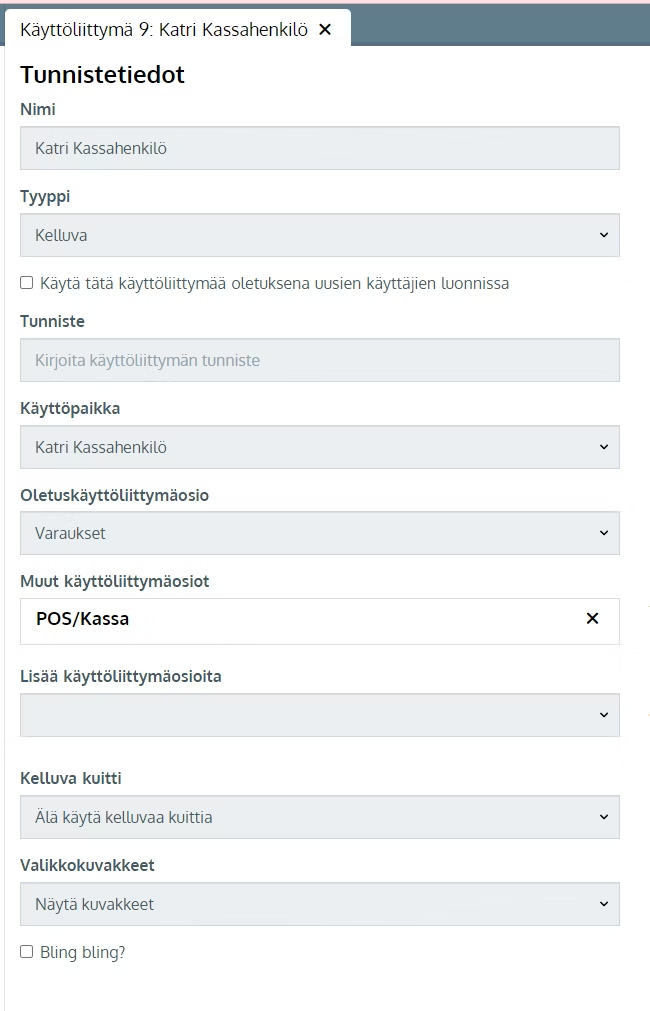Image resolution: width=650 pixels, height=1011 pixels.
Task: Click the Käyttöpaikka dropdown chevron icon
Action: [604, 447]
